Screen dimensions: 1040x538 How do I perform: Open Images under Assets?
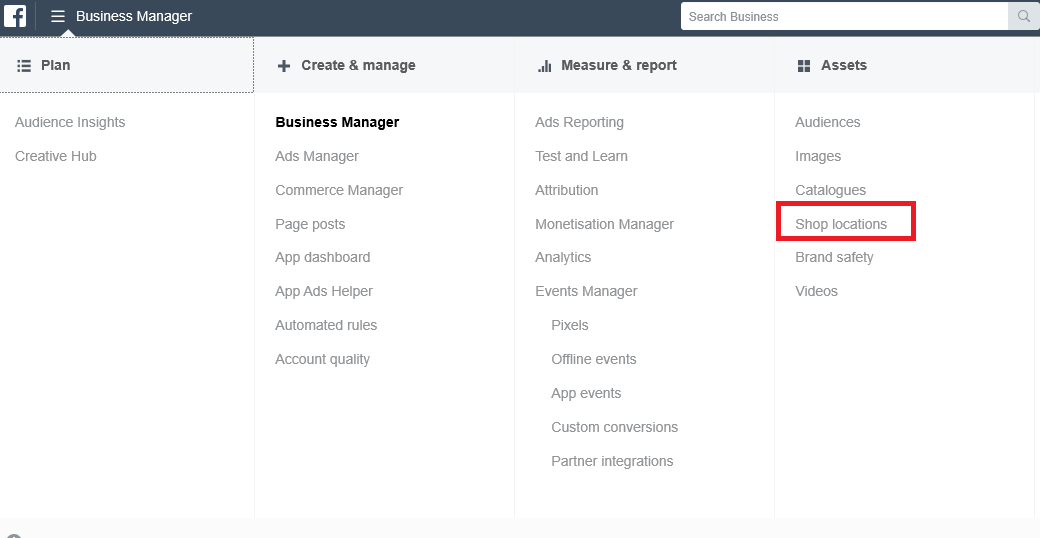pyautogui.click(x=818, y=157)
